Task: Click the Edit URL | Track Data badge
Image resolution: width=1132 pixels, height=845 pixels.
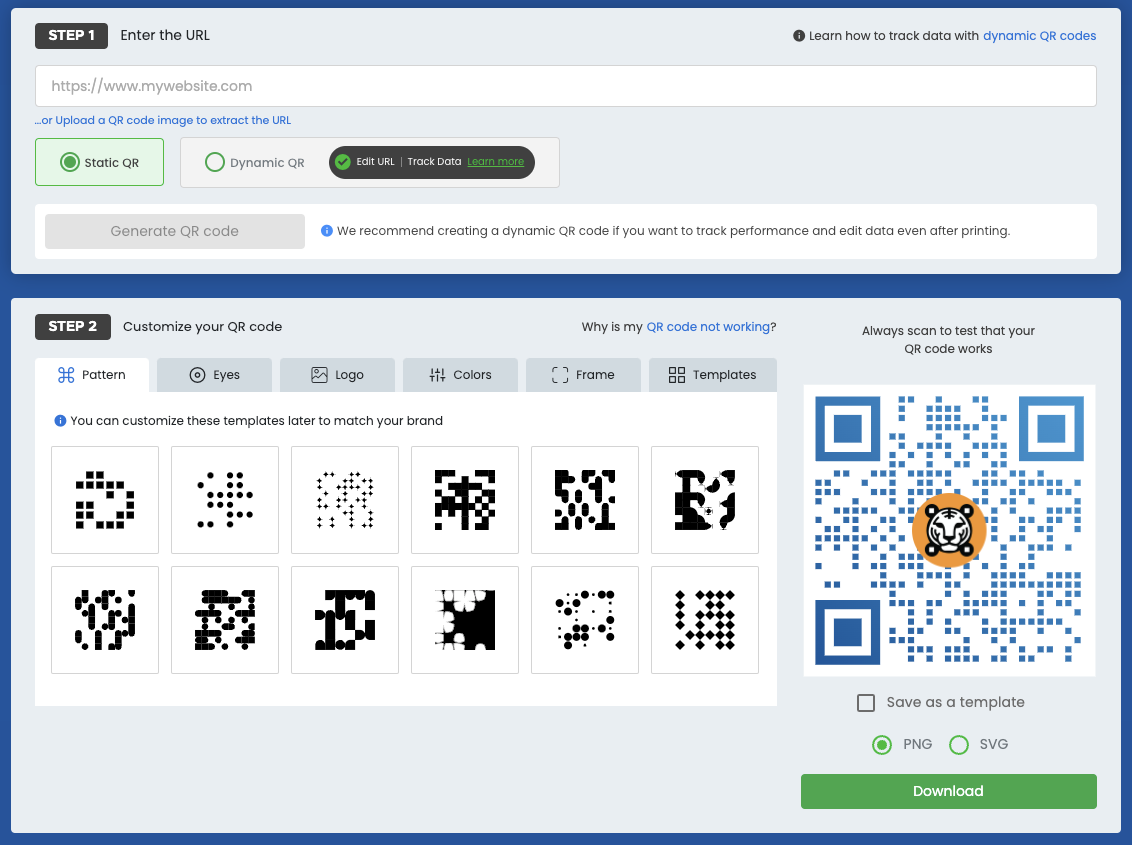Action: [432, 162]
